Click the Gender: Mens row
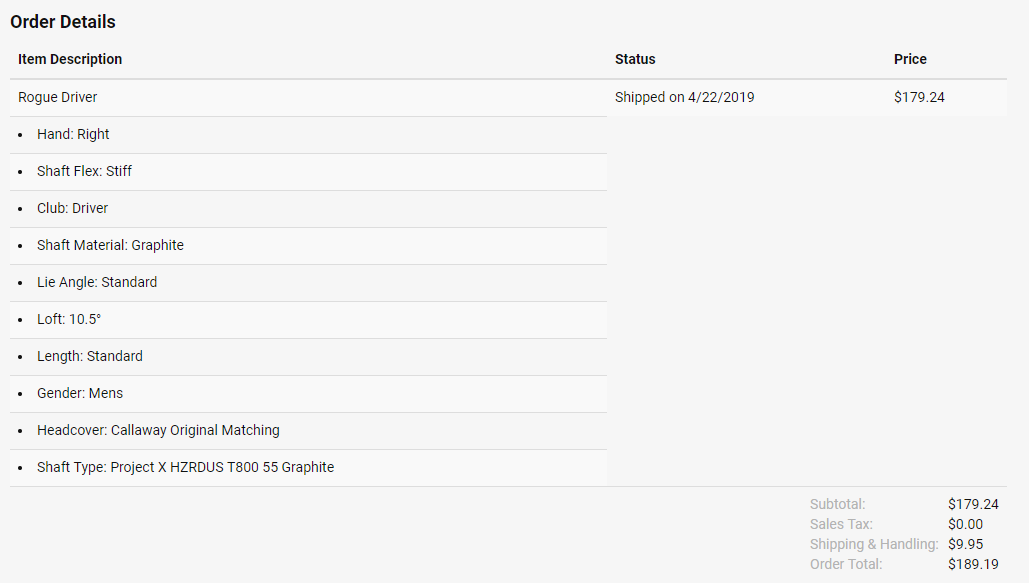 [80, 393]
